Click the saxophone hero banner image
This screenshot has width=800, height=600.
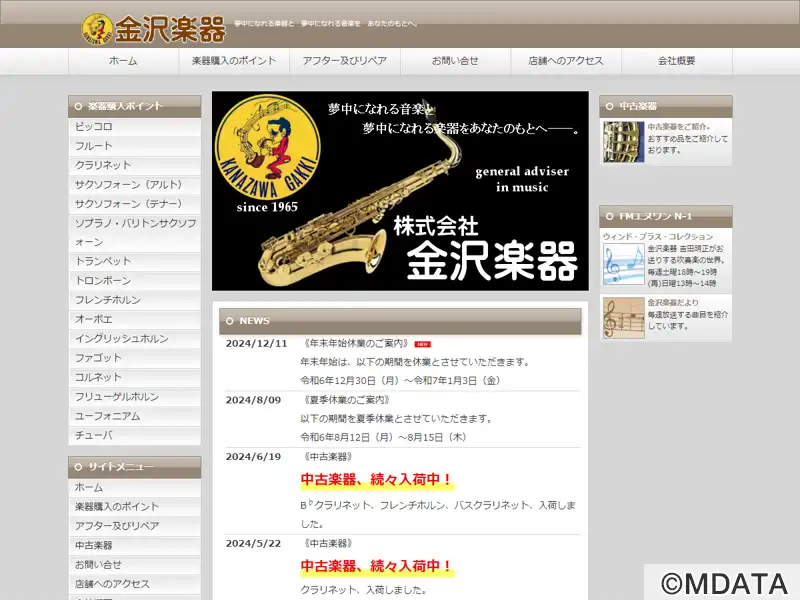(x=400, y=191)
